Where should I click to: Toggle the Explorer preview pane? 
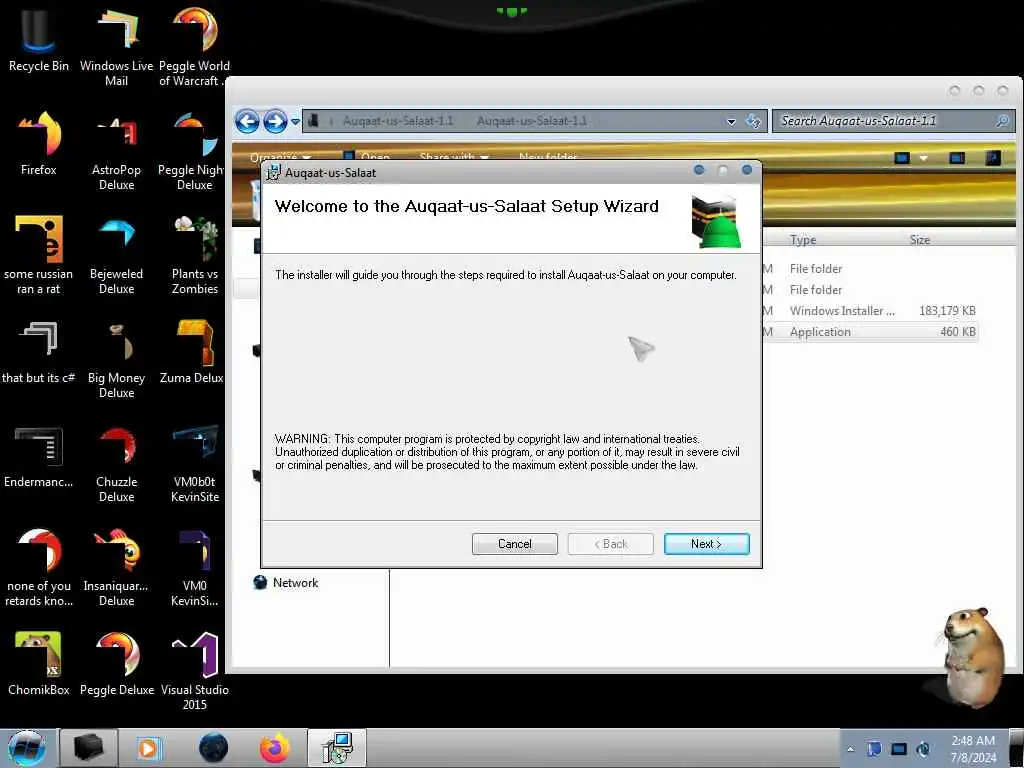(x=957, y=157)
